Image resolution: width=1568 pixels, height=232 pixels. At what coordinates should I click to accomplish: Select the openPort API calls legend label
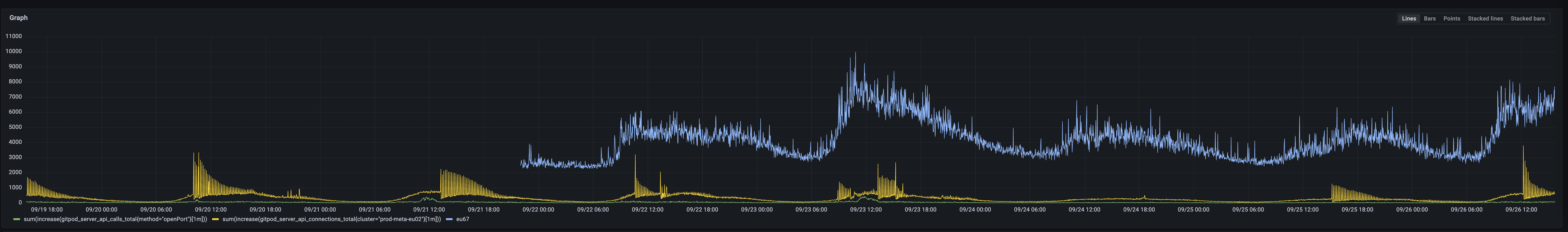116,219
